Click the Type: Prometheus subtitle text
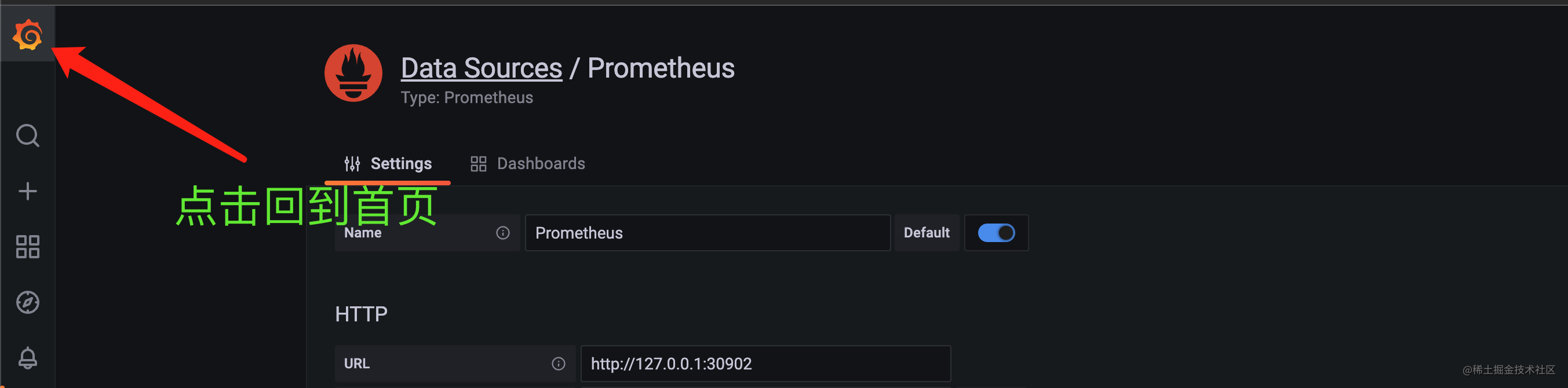 467,98
